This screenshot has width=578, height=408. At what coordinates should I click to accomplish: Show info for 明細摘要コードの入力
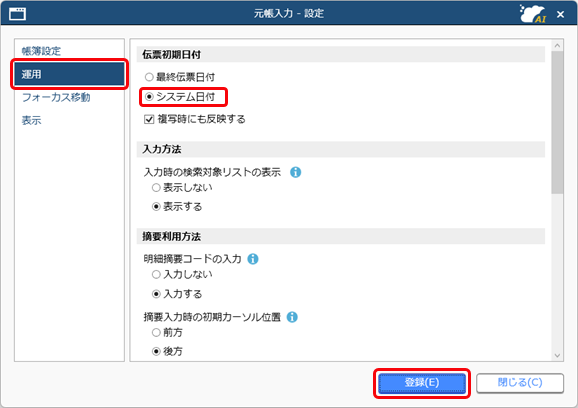pyautogui.click(x=253, y=259)
